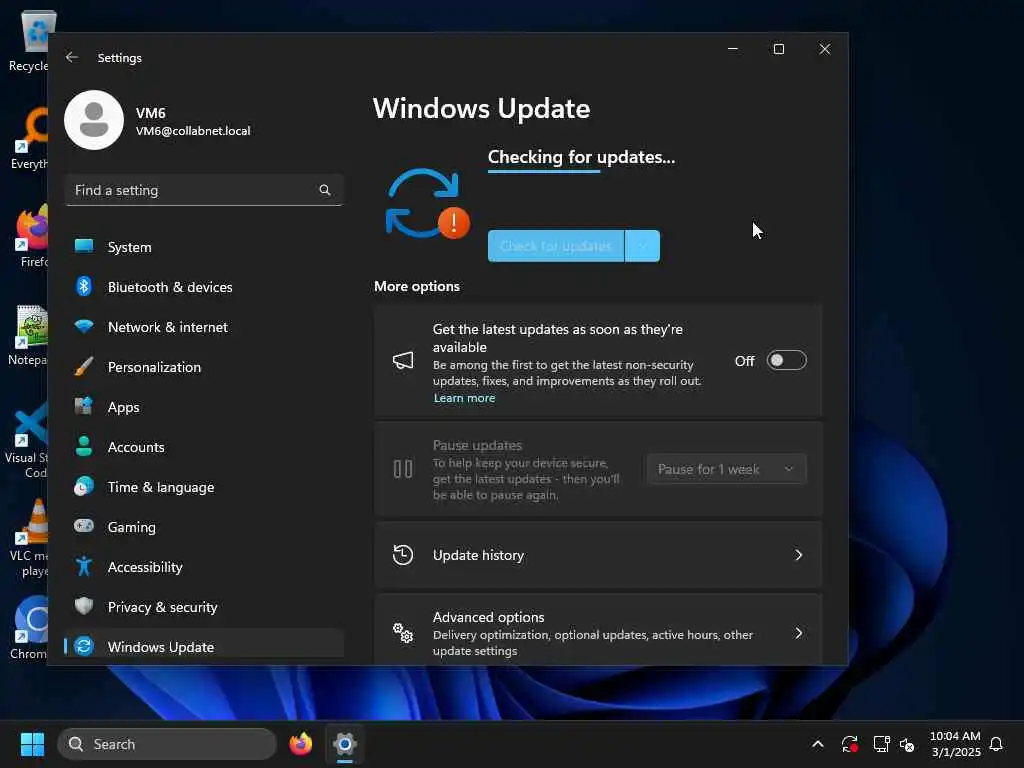Open Time & language settings
The width and height of the screenshot is (1024, 768).
click(204, 487)
